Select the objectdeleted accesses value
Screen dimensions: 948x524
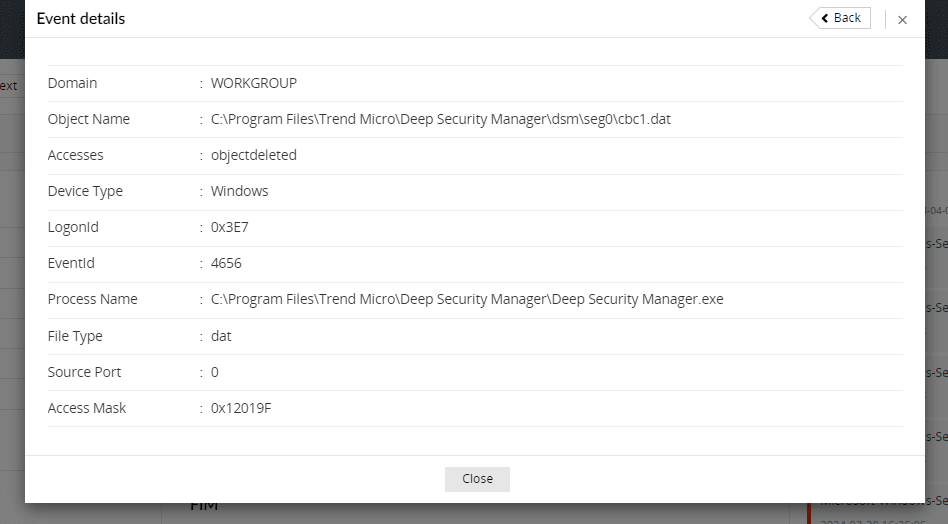254,155
